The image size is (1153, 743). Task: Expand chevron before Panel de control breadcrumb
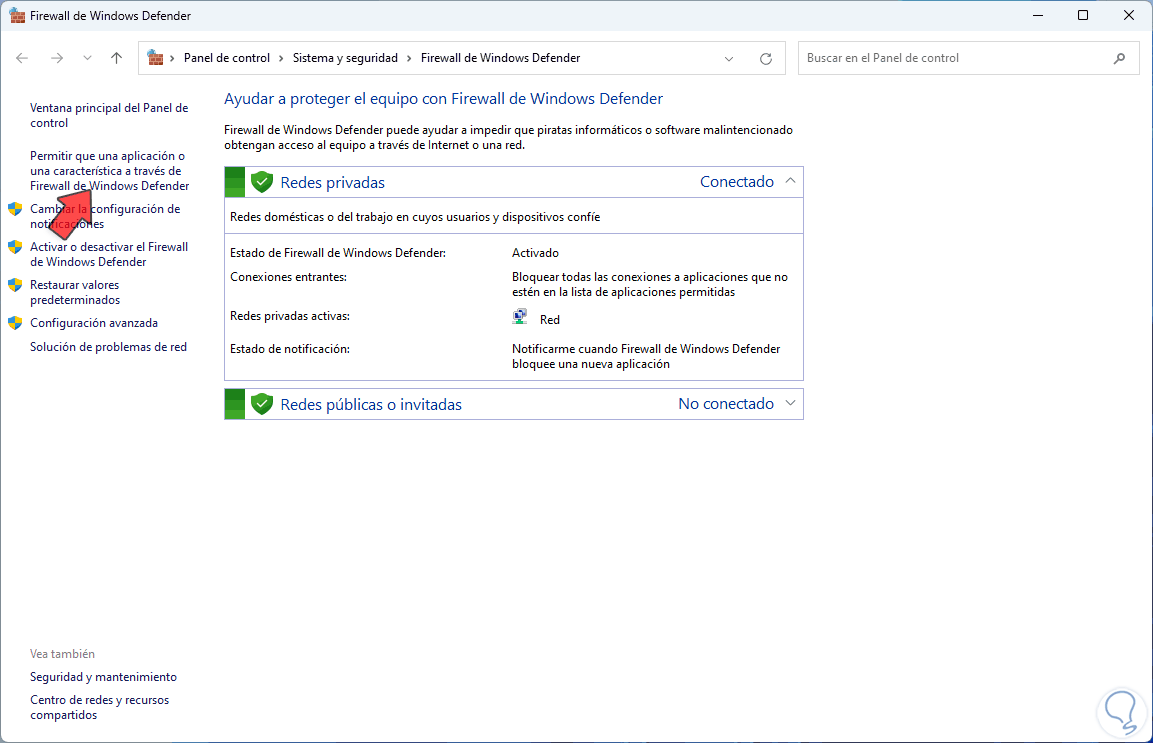point(173,58)
